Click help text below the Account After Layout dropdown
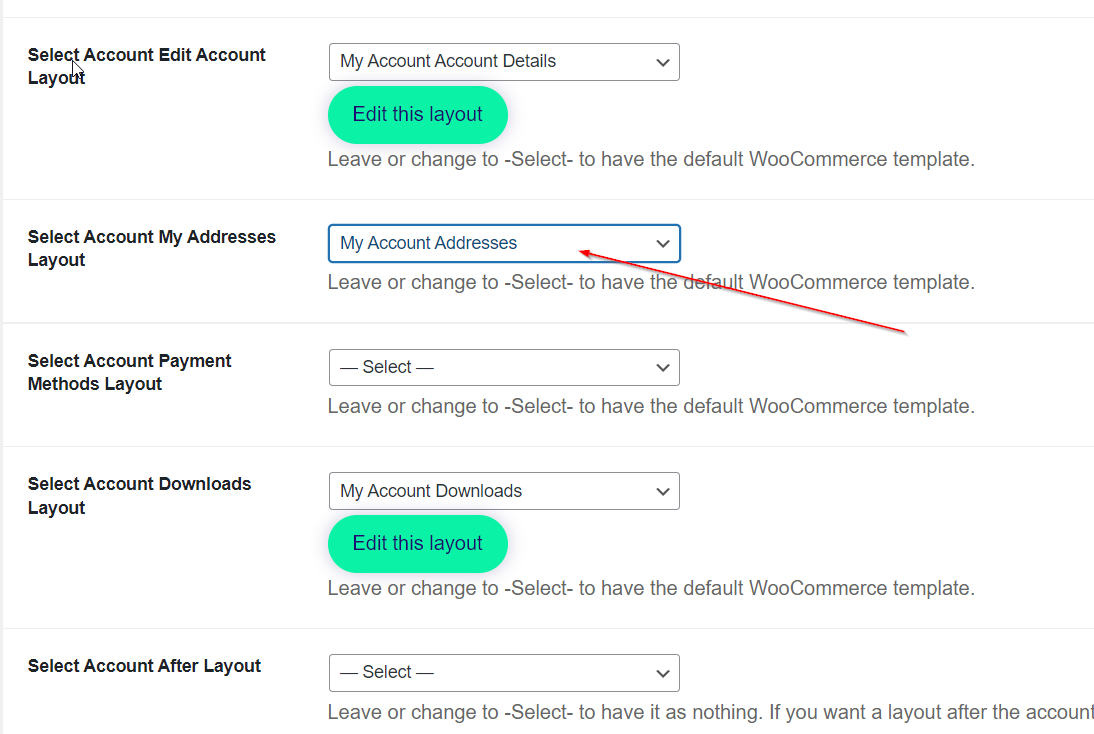This screenshot has width=1094, height=734. (x=700, y=712)
